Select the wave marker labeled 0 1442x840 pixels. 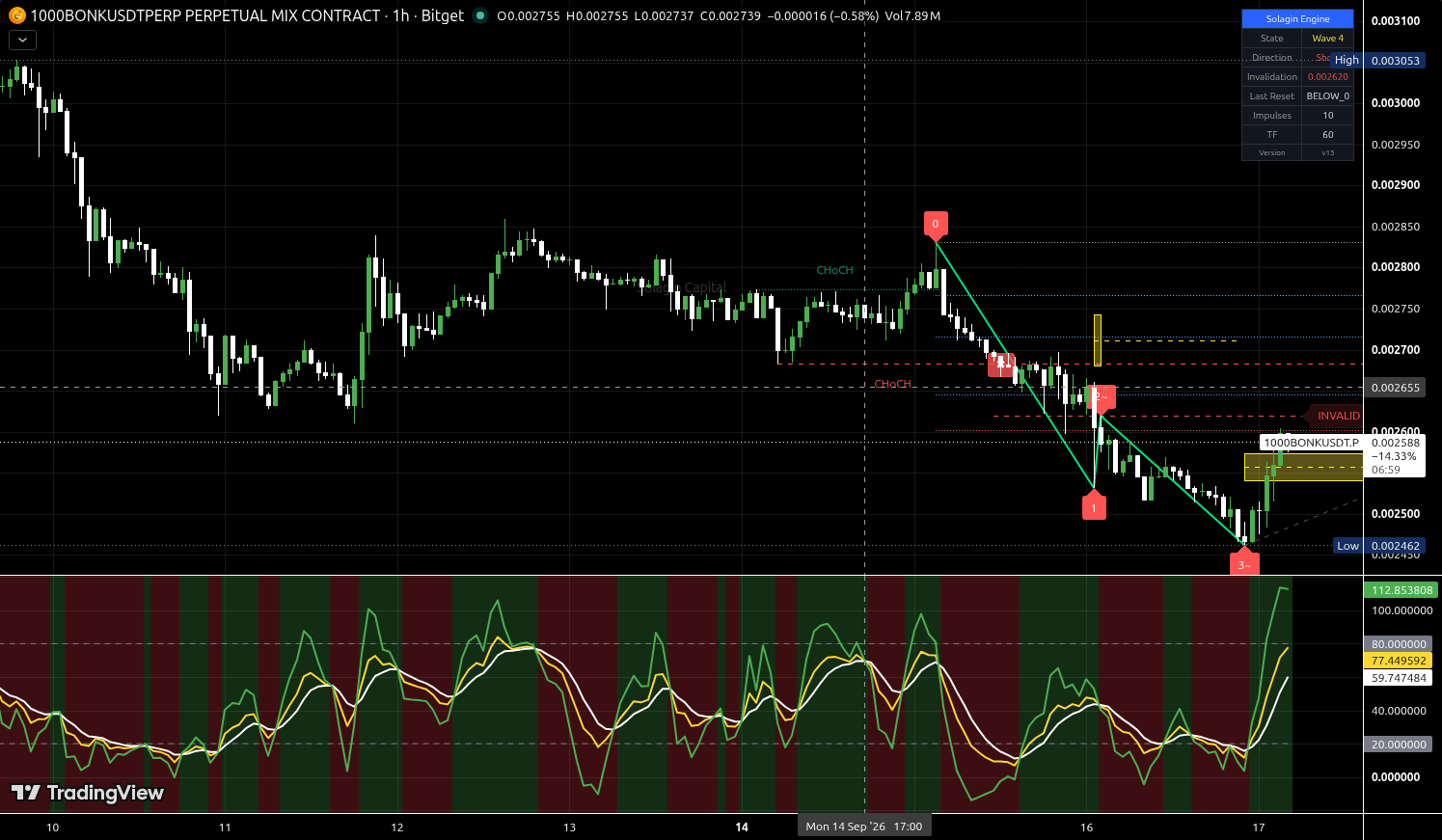[935, 225]
